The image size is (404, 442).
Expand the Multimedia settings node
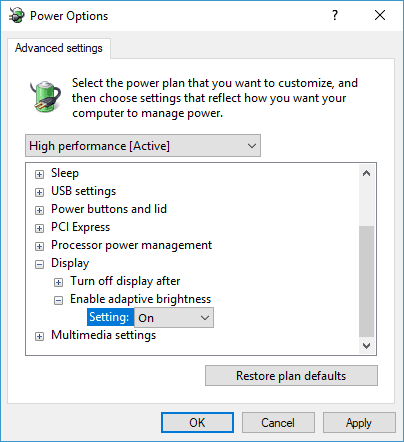39,337
